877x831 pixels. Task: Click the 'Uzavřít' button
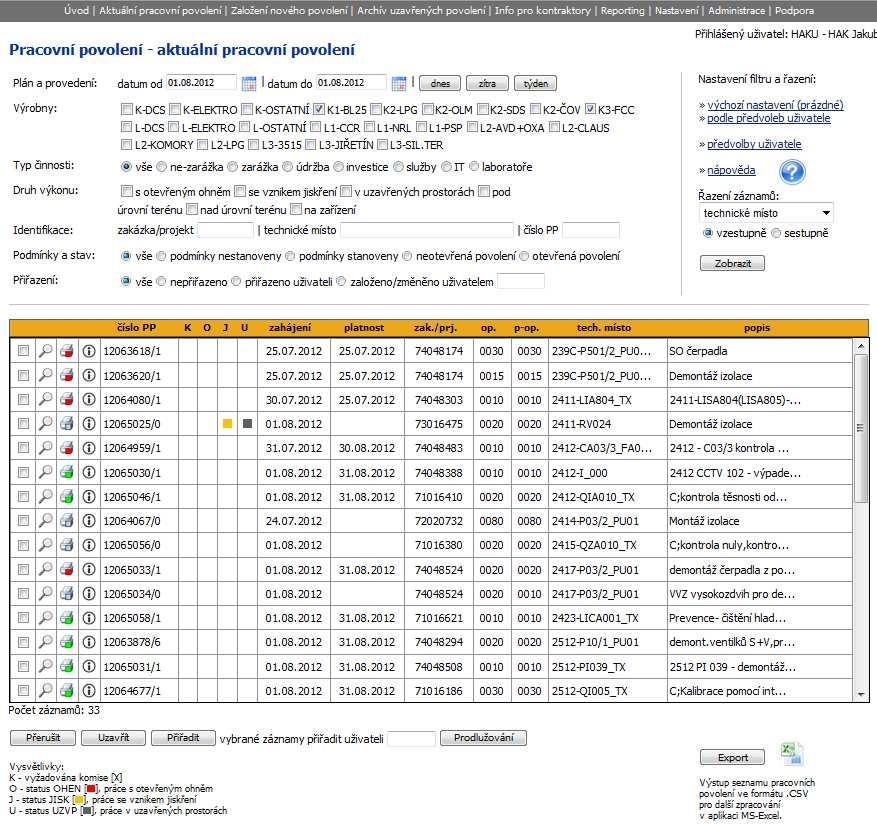pyautogui.click(x=114, y=738)
